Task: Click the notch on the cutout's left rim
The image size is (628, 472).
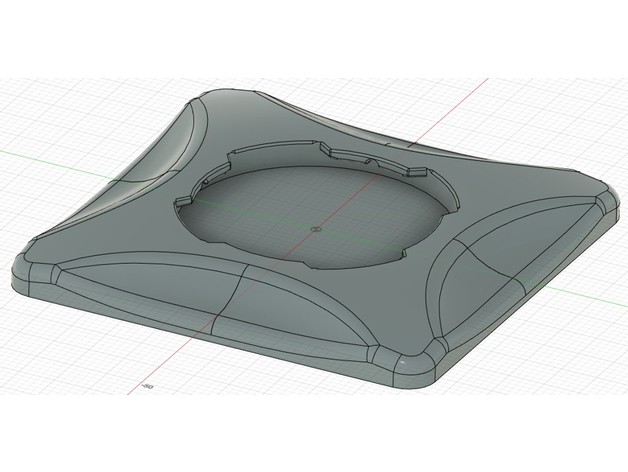Action: tap(182, 201)
